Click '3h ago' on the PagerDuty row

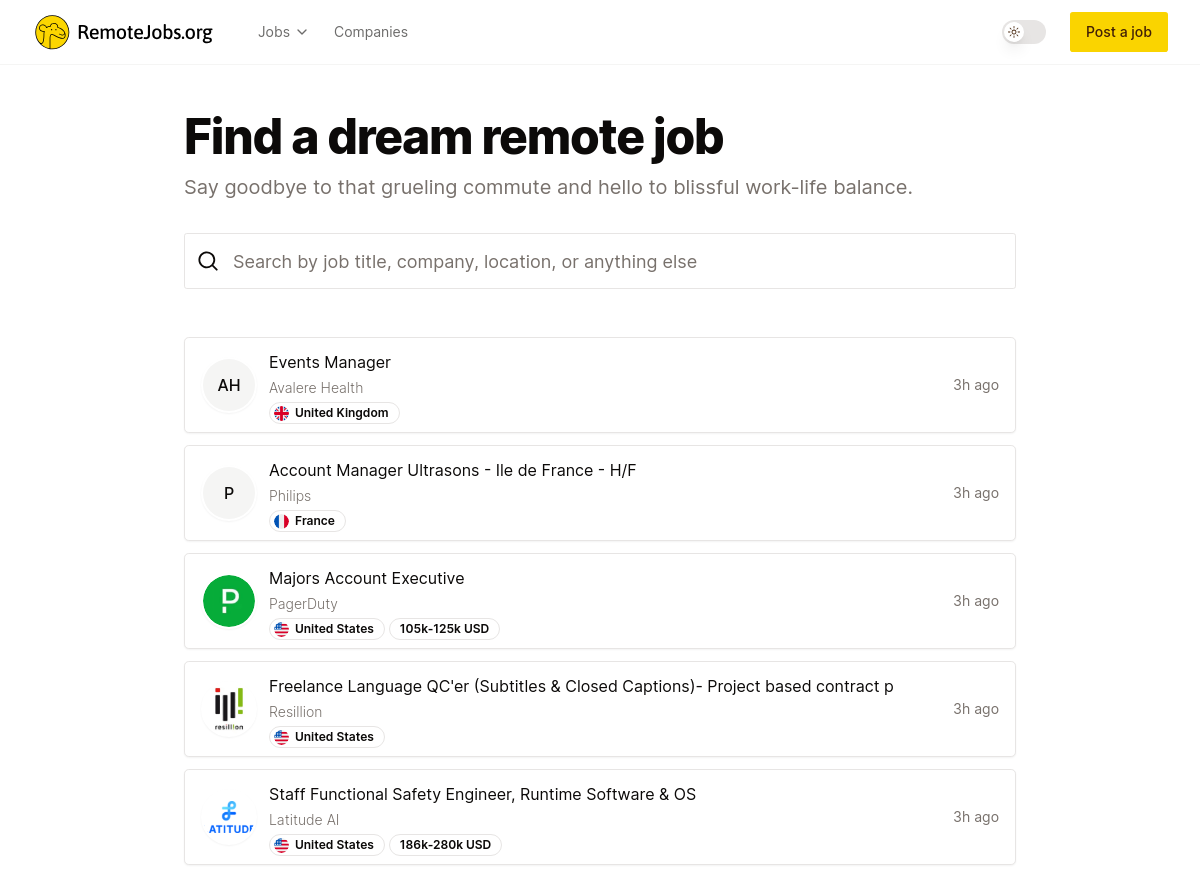pyautogui.click(x=976, y=601)
